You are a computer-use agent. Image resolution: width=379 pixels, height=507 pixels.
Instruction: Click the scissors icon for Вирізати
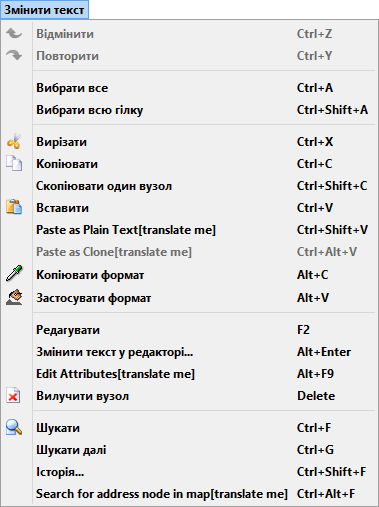tap(14, 141)
